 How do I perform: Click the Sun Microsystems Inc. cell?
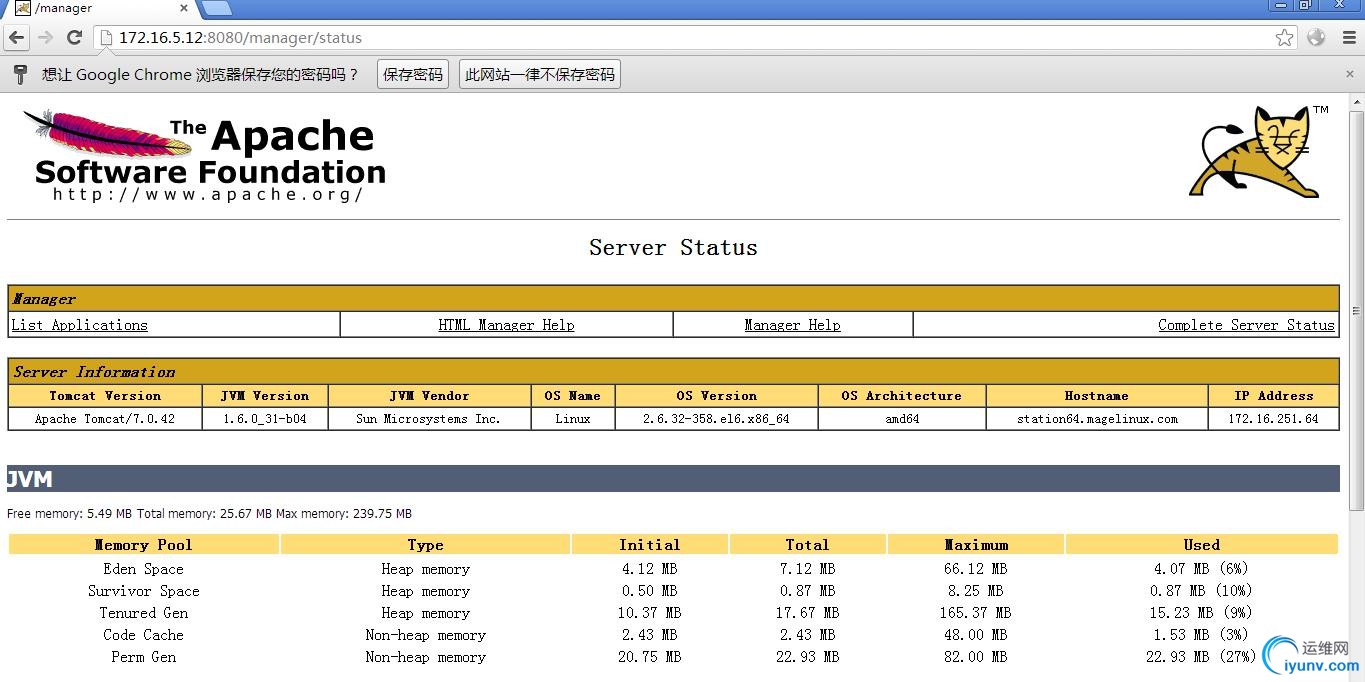coord(429,419)
